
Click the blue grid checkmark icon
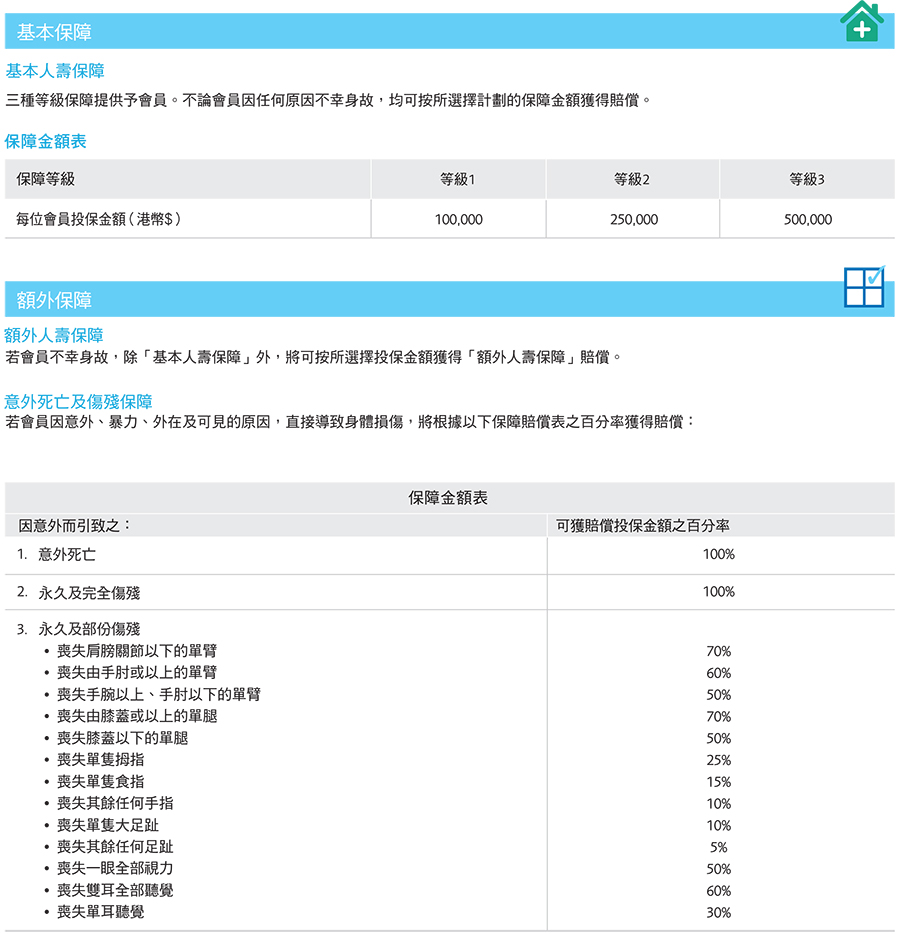point(864,287)
